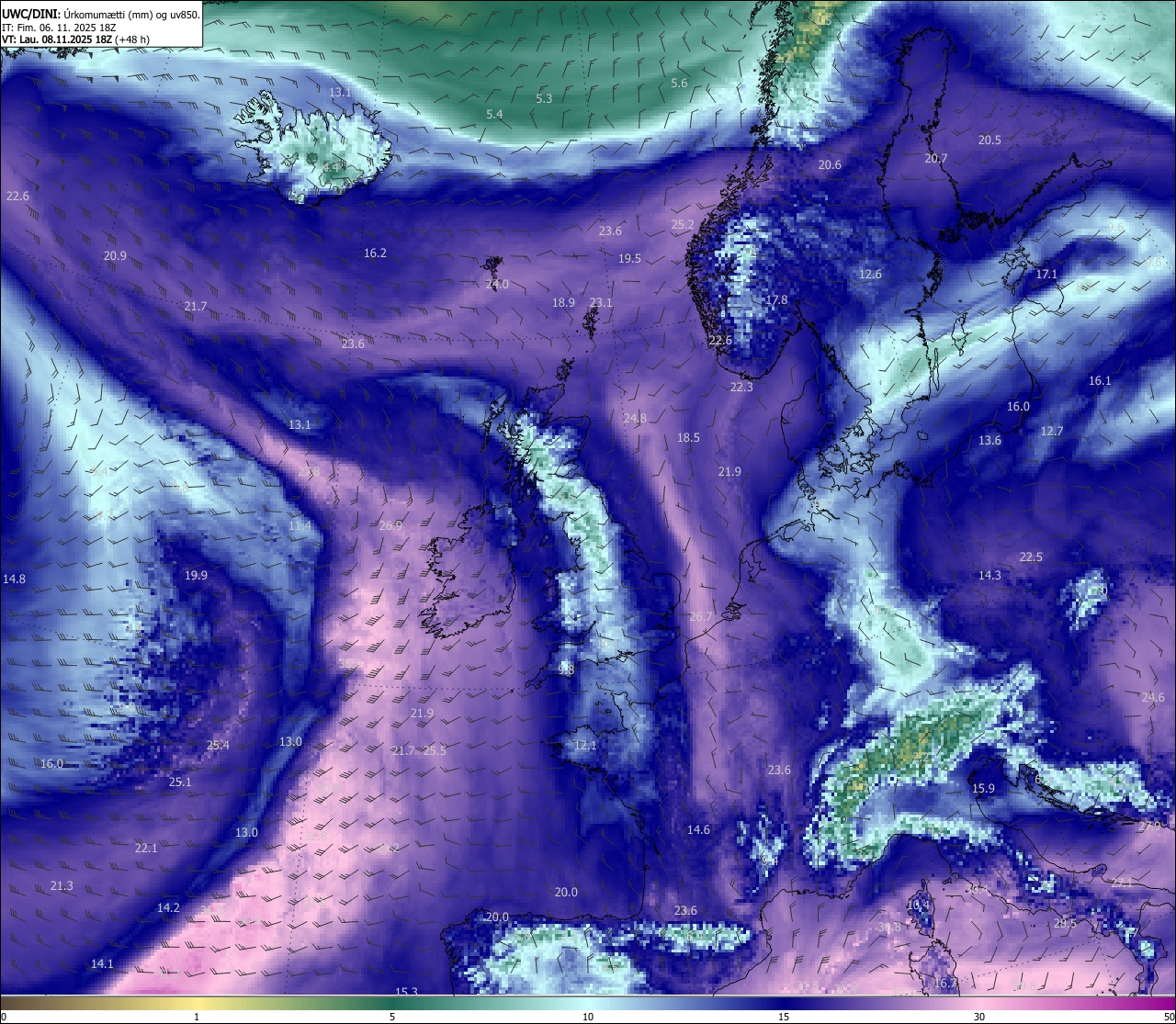The height and width of the screenshot is (1024, 1176).
Task: Select the IT: Fim. 06. 11. 2025 18Z line
Action: pos(59,28)
